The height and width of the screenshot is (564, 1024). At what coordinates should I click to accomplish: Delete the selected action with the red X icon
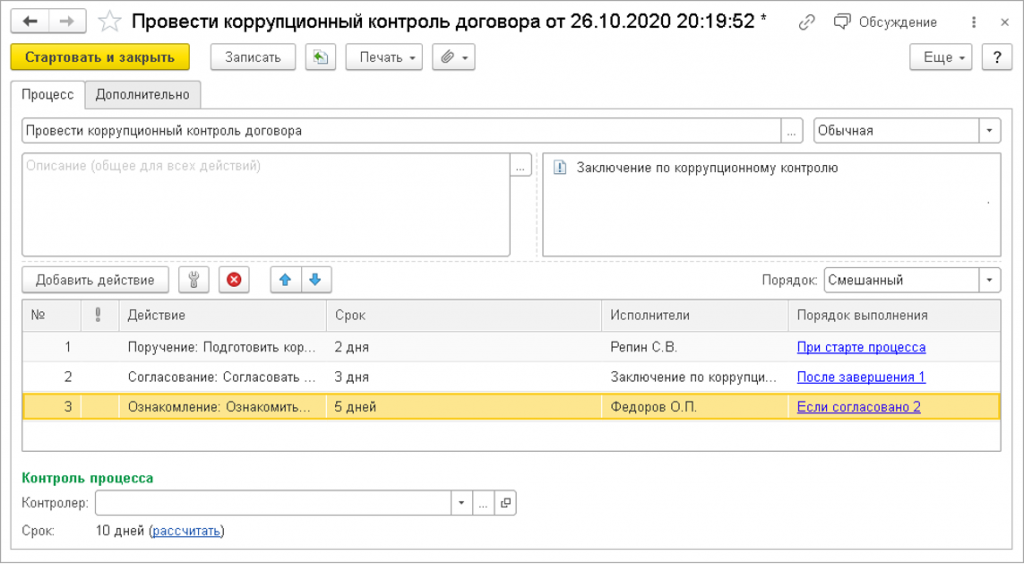pyautogui.click(x=234, y=280)
